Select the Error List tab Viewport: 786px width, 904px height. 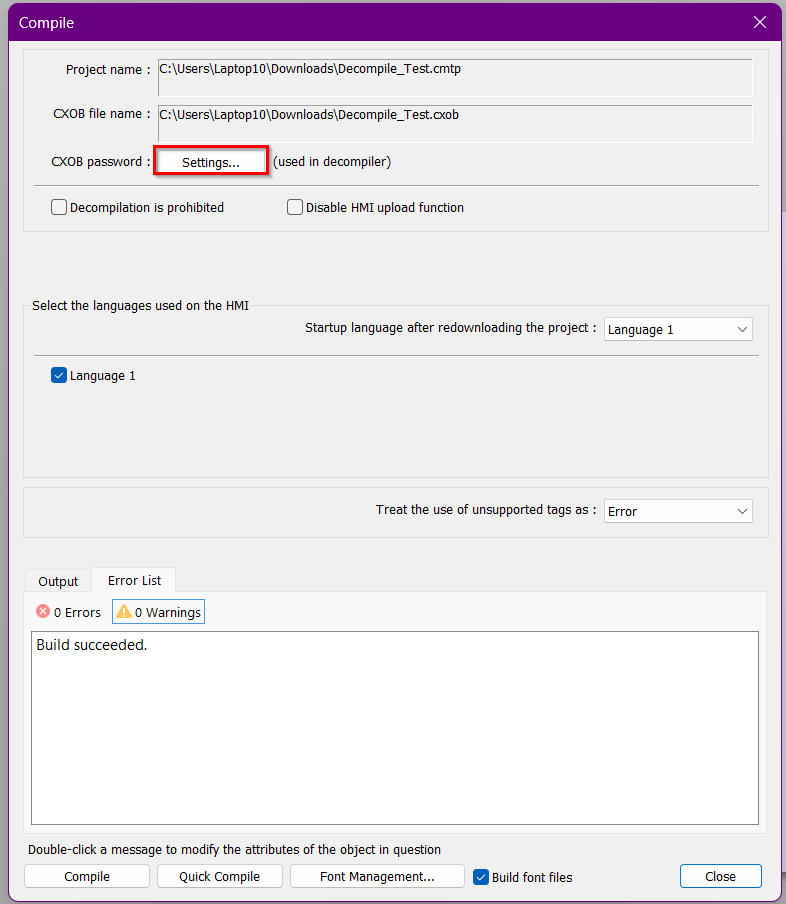click(134, 580)
